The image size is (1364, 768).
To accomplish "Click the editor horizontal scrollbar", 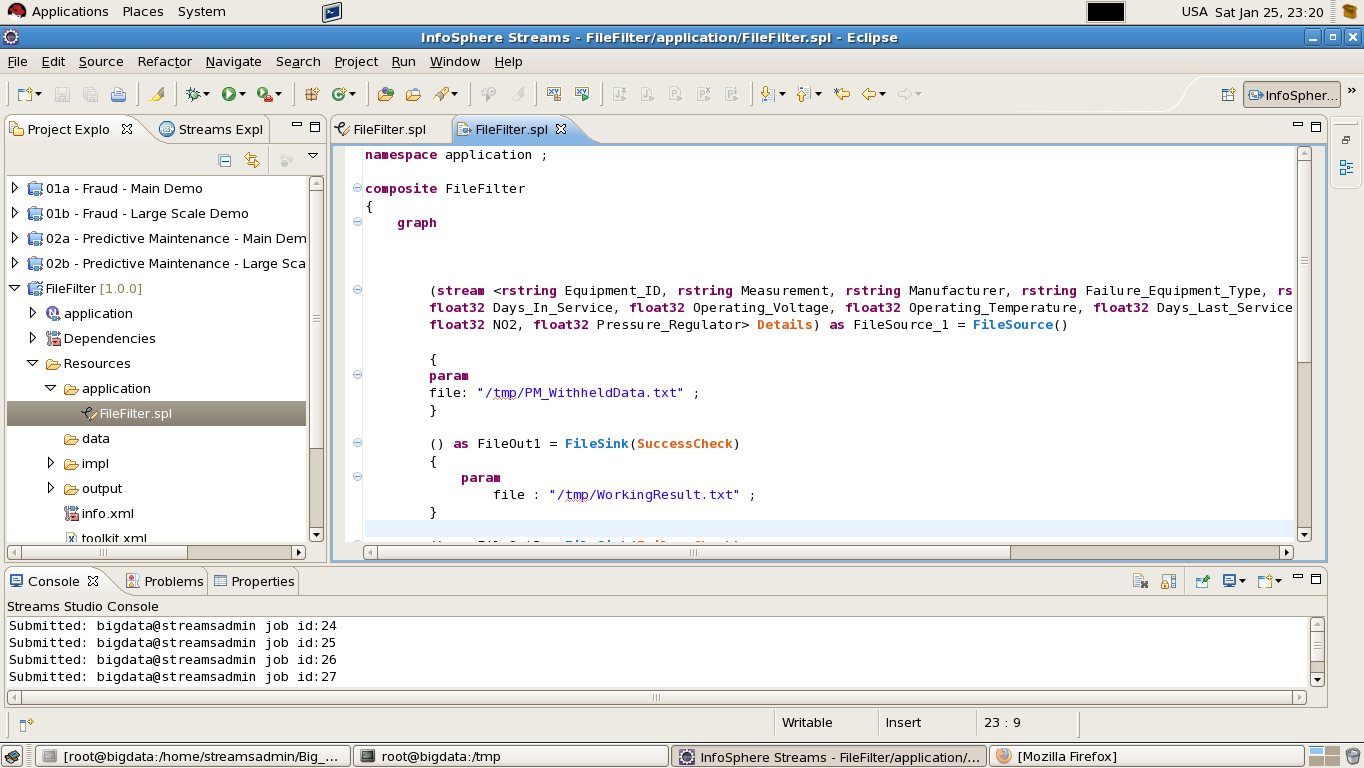I will pyautogui.click(x=828, y=552).
